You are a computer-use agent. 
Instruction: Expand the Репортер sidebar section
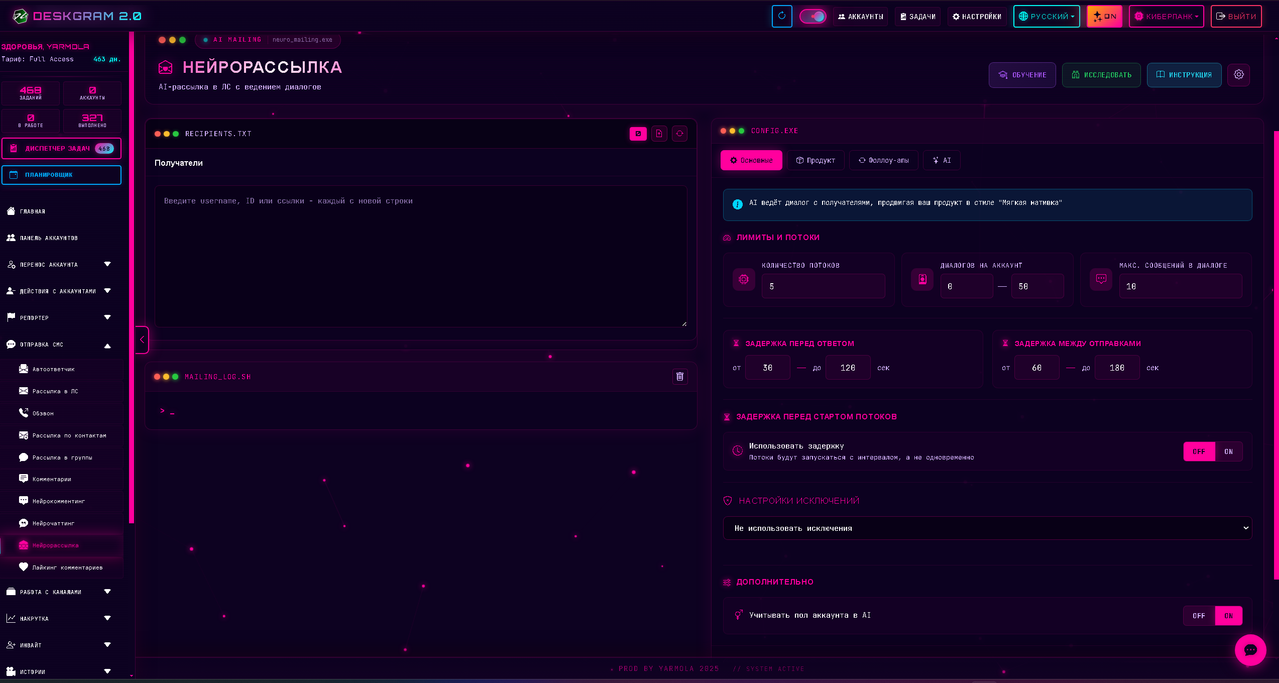coord(107,318)
